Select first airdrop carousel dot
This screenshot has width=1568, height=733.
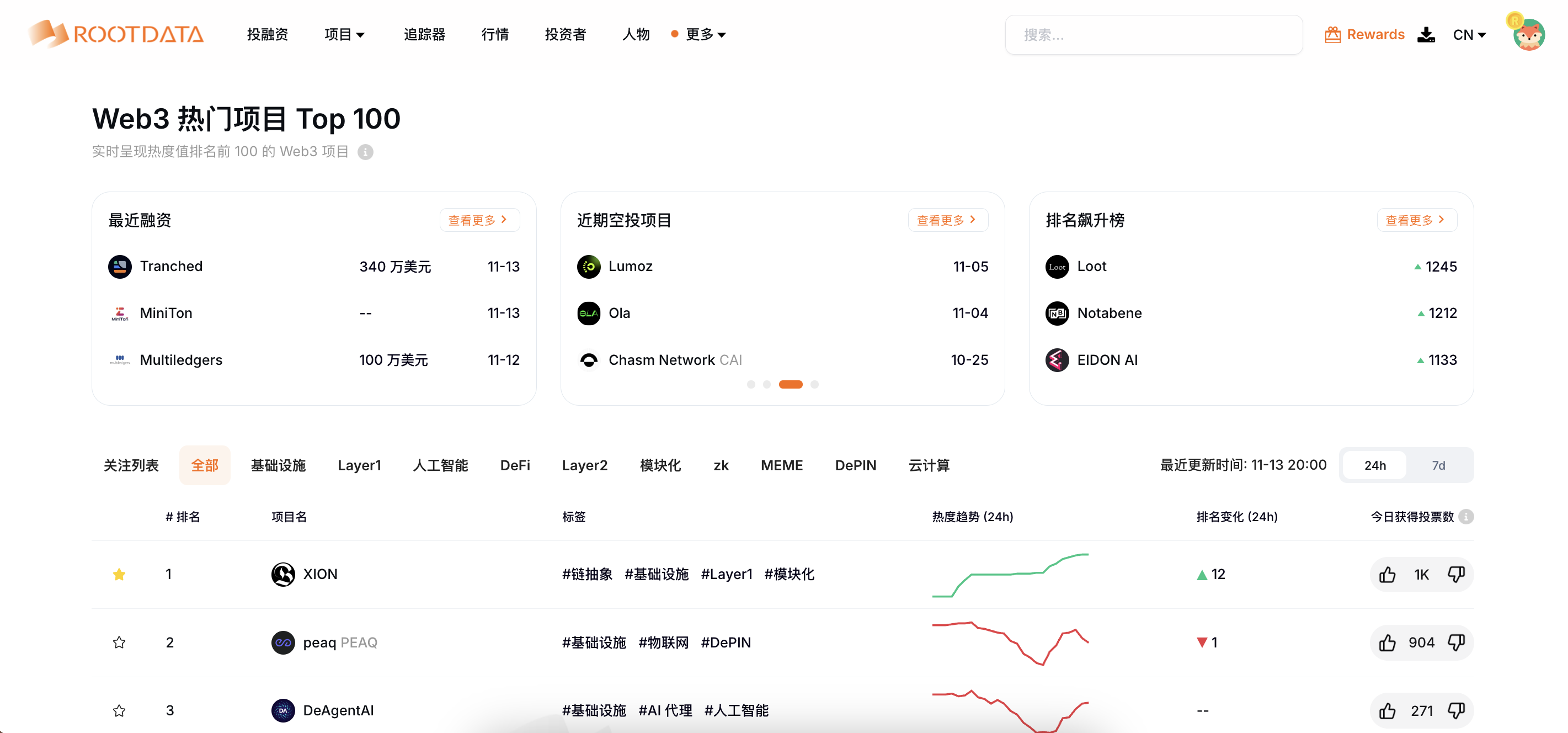tap(751, 384)
